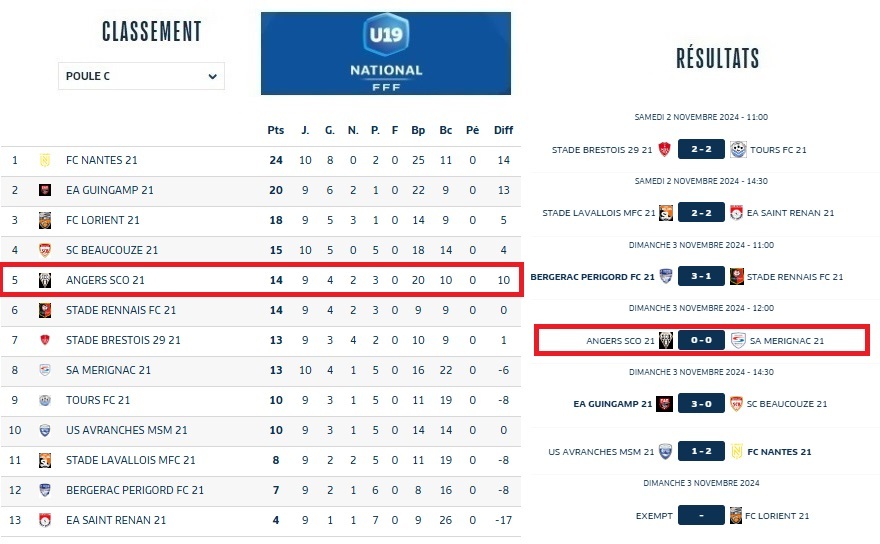This screenshot has width=880, height=544.
Task: Click the EA Guingamp 21 crest in standings
Action: (45, 190)
